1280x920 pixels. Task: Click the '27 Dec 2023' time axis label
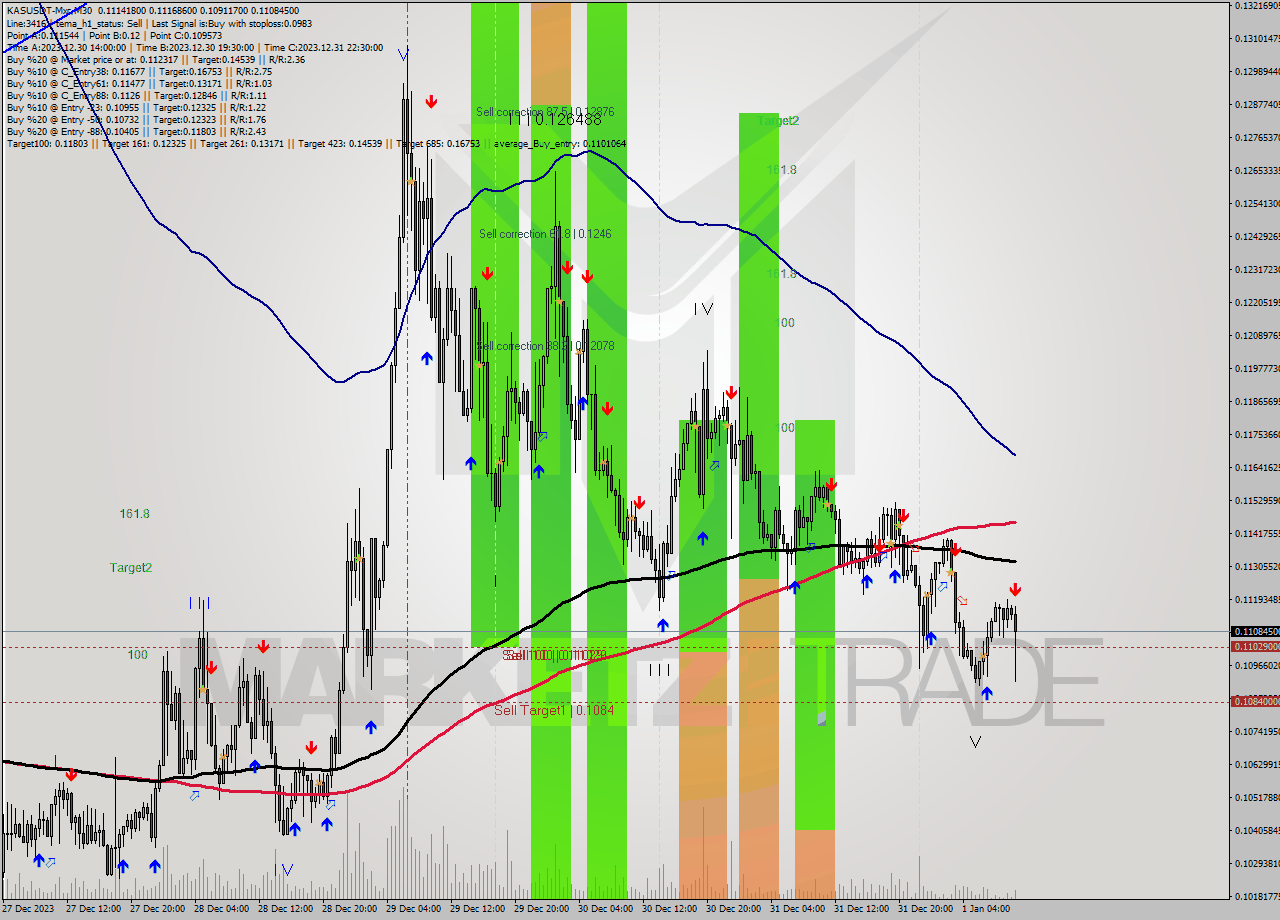pyautogui.click(x=30, y=909)
